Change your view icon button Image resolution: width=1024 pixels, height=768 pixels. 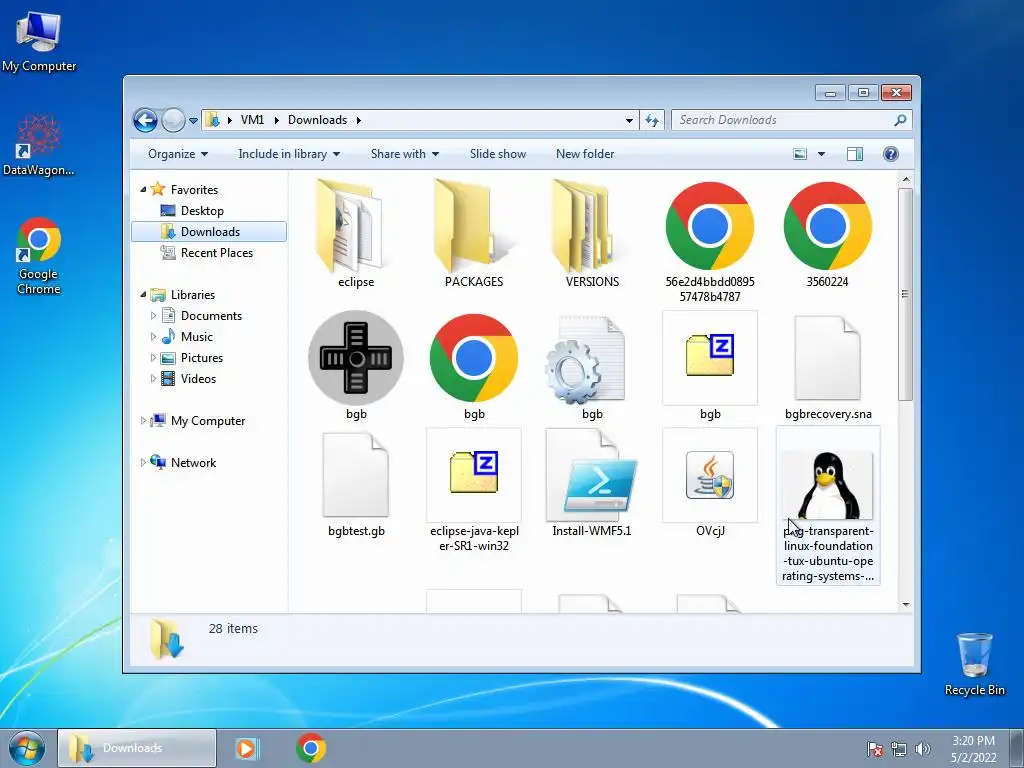tap(800, 154)
